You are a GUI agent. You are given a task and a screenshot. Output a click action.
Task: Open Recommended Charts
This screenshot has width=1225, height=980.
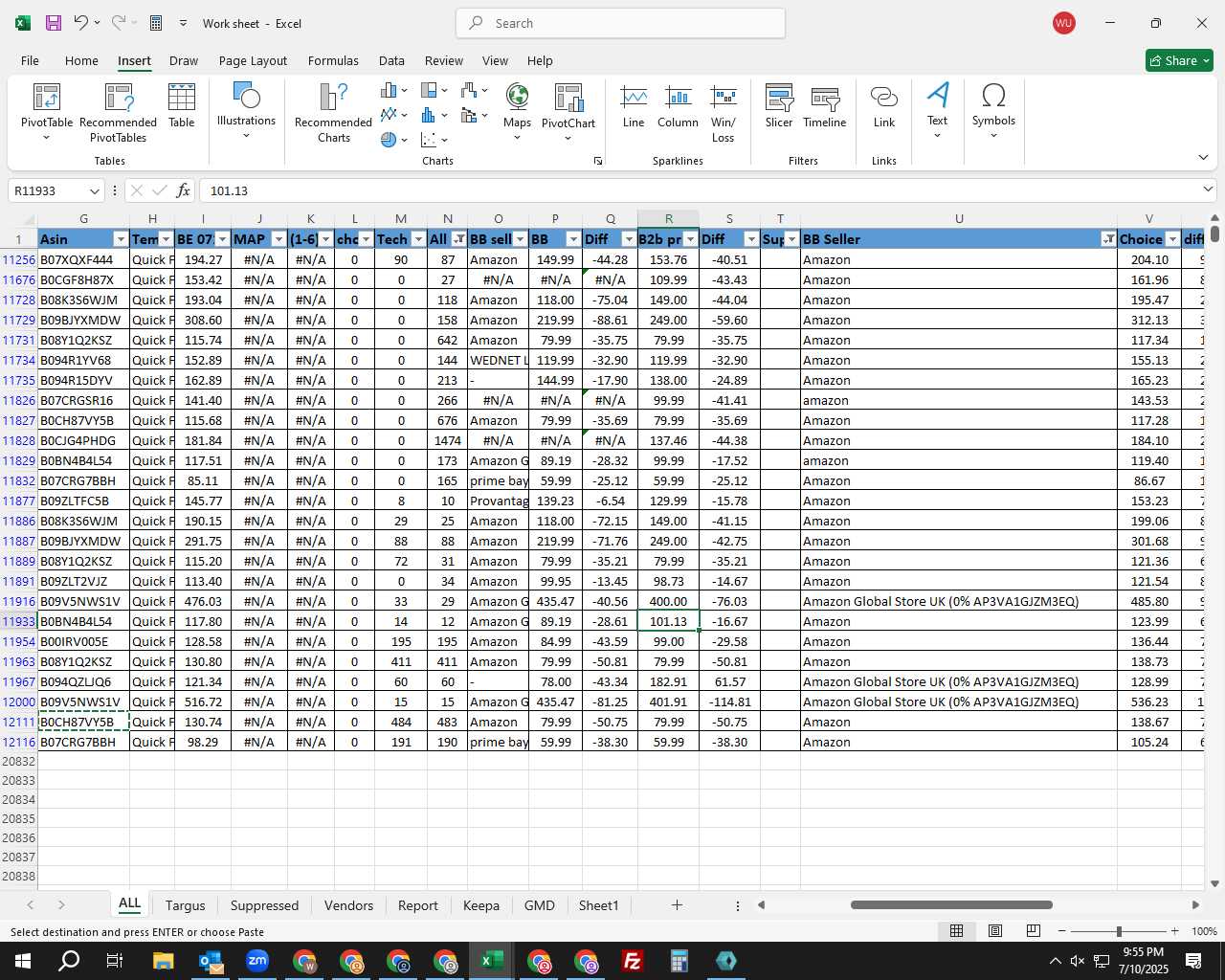[x=333, y=112]
